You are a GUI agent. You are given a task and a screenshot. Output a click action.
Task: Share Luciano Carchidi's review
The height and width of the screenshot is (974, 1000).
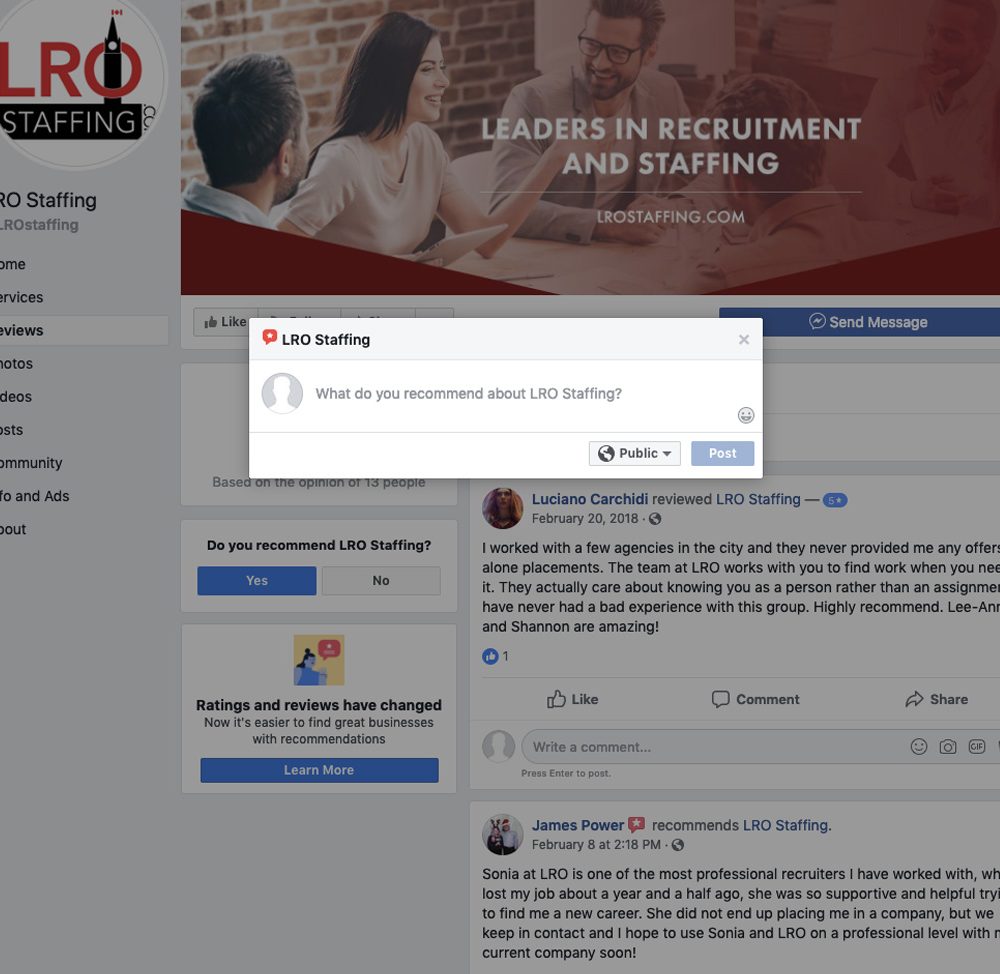936,699
